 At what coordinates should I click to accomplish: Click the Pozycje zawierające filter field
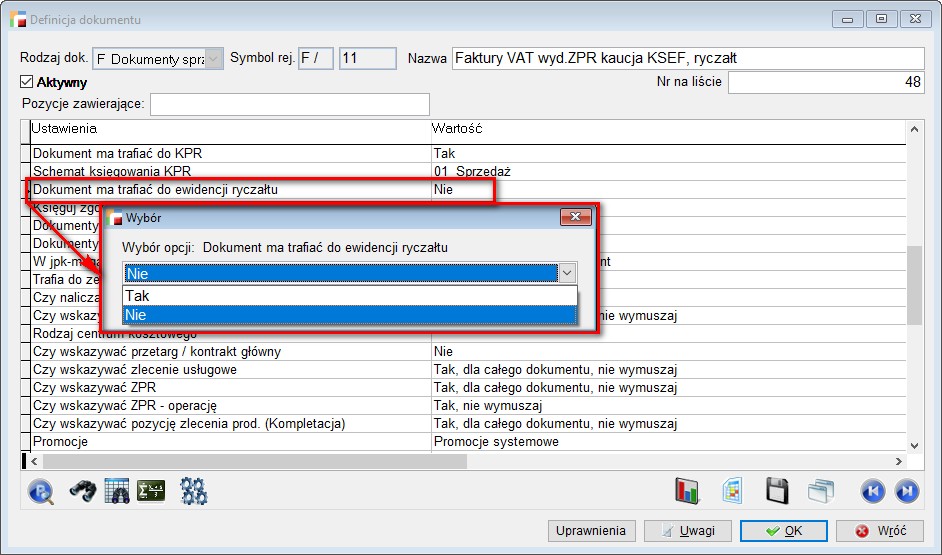[x=289, y=104]
